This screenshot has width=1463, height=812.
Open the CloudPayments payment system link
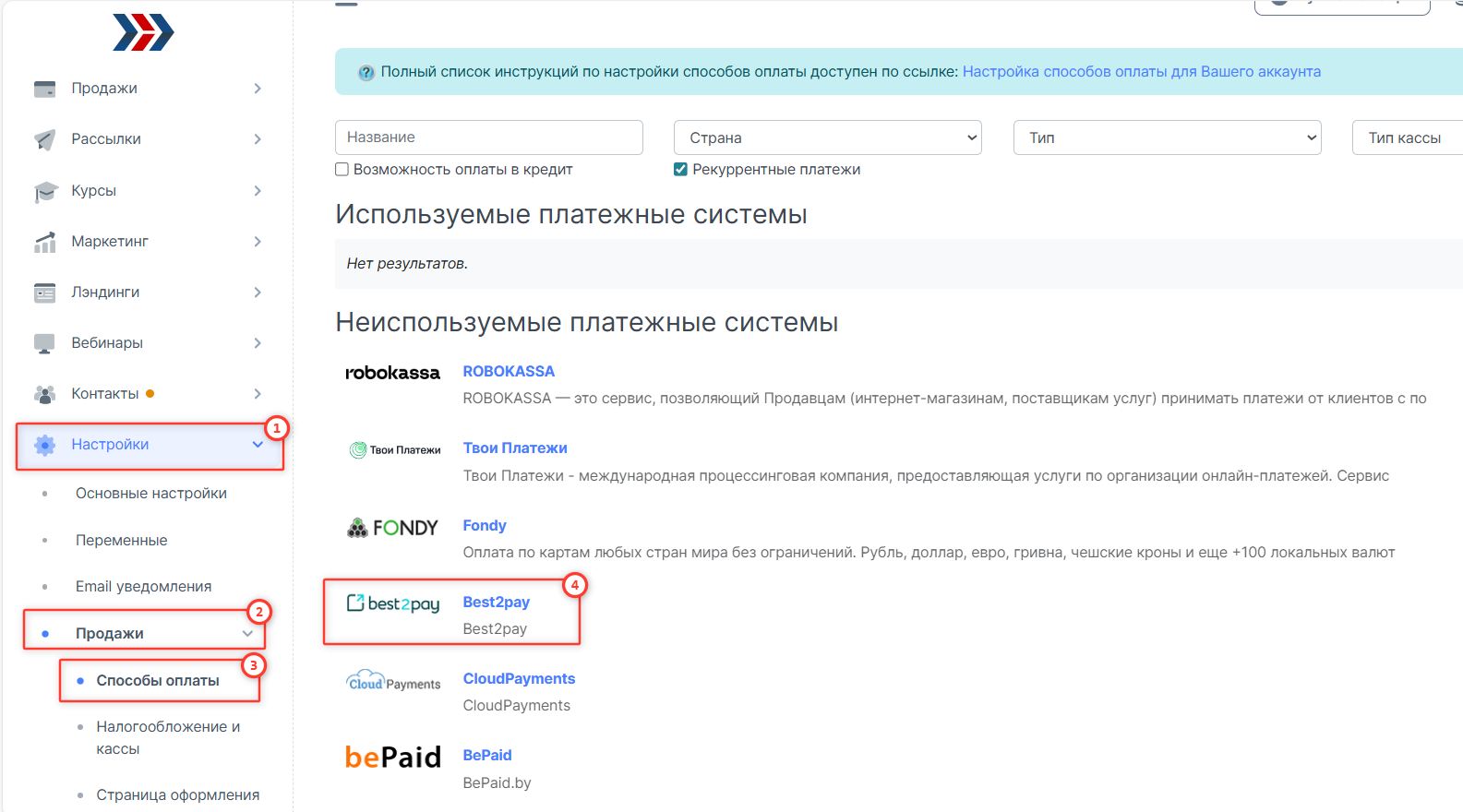pos(519,679)
